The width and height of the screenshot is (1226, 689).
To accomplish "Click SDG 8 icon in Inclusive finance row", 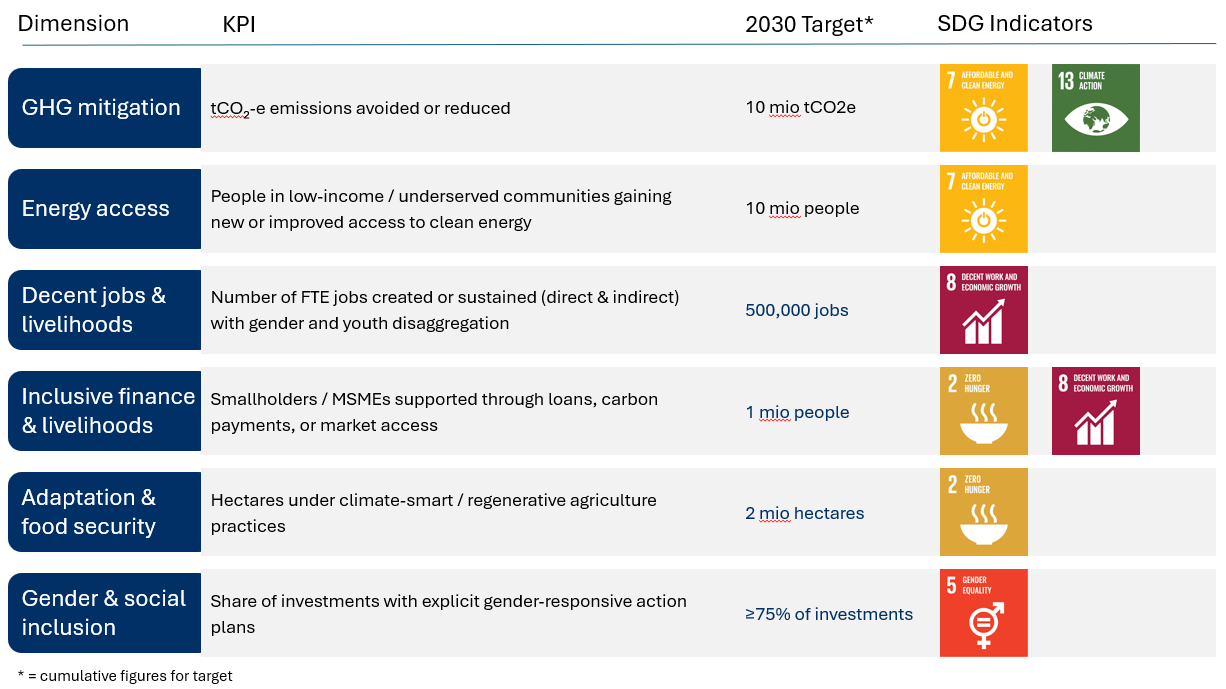I will pyautogui.click(x=1095, y=411).
